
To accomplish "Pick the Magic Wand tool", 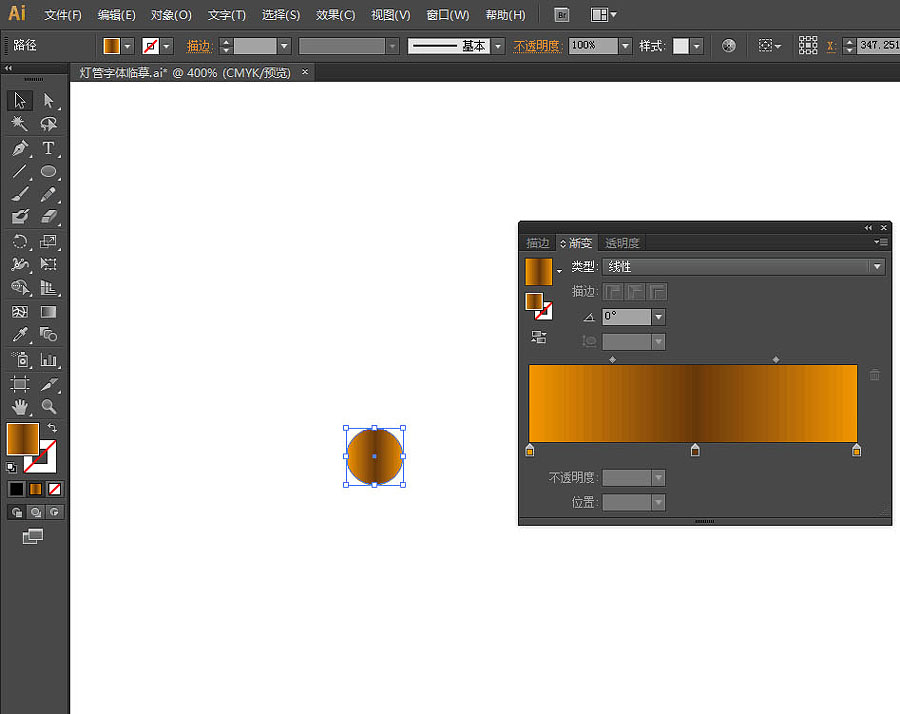I will [x=20, y=124].
